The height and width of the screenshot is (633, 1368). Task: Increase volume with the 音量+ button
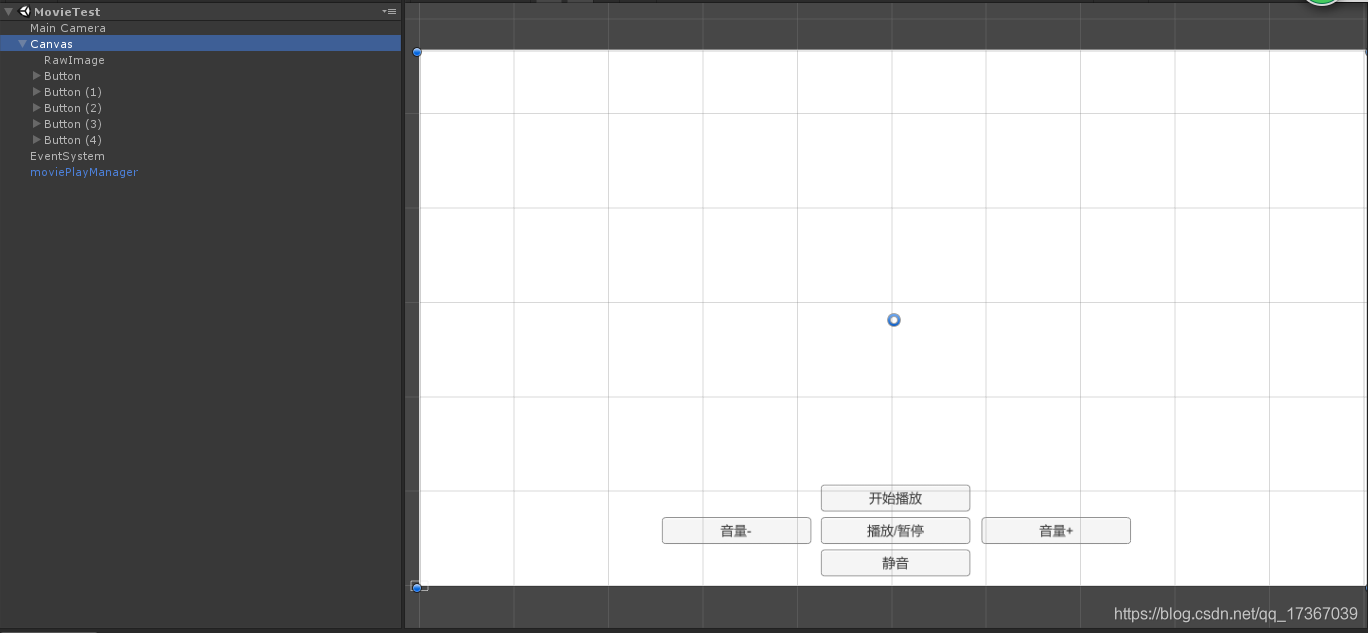pyautogui.click(x=1055, y=530)
